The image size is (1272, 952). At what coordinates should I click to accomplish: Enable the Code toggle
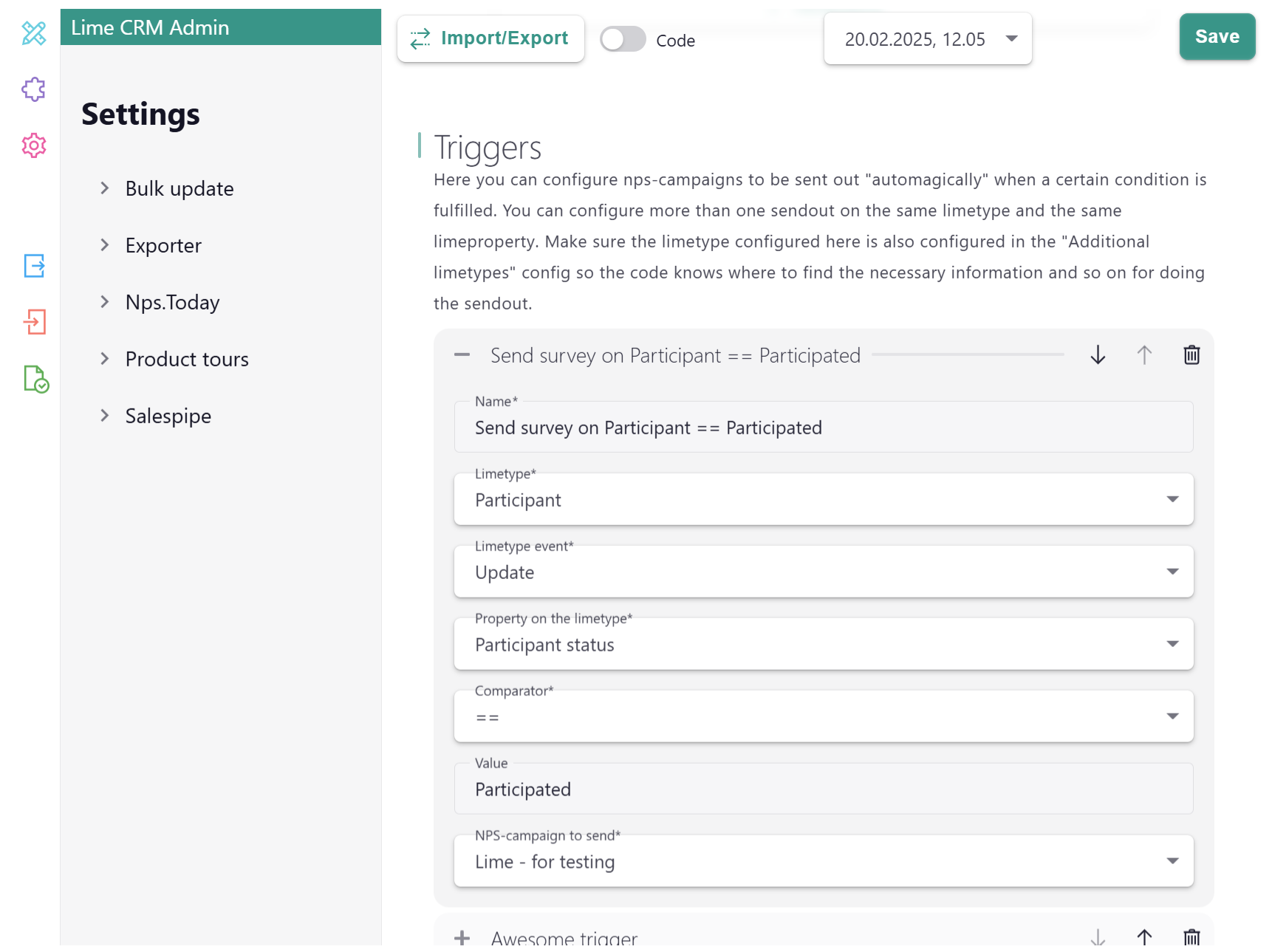[x=623, y=39]
